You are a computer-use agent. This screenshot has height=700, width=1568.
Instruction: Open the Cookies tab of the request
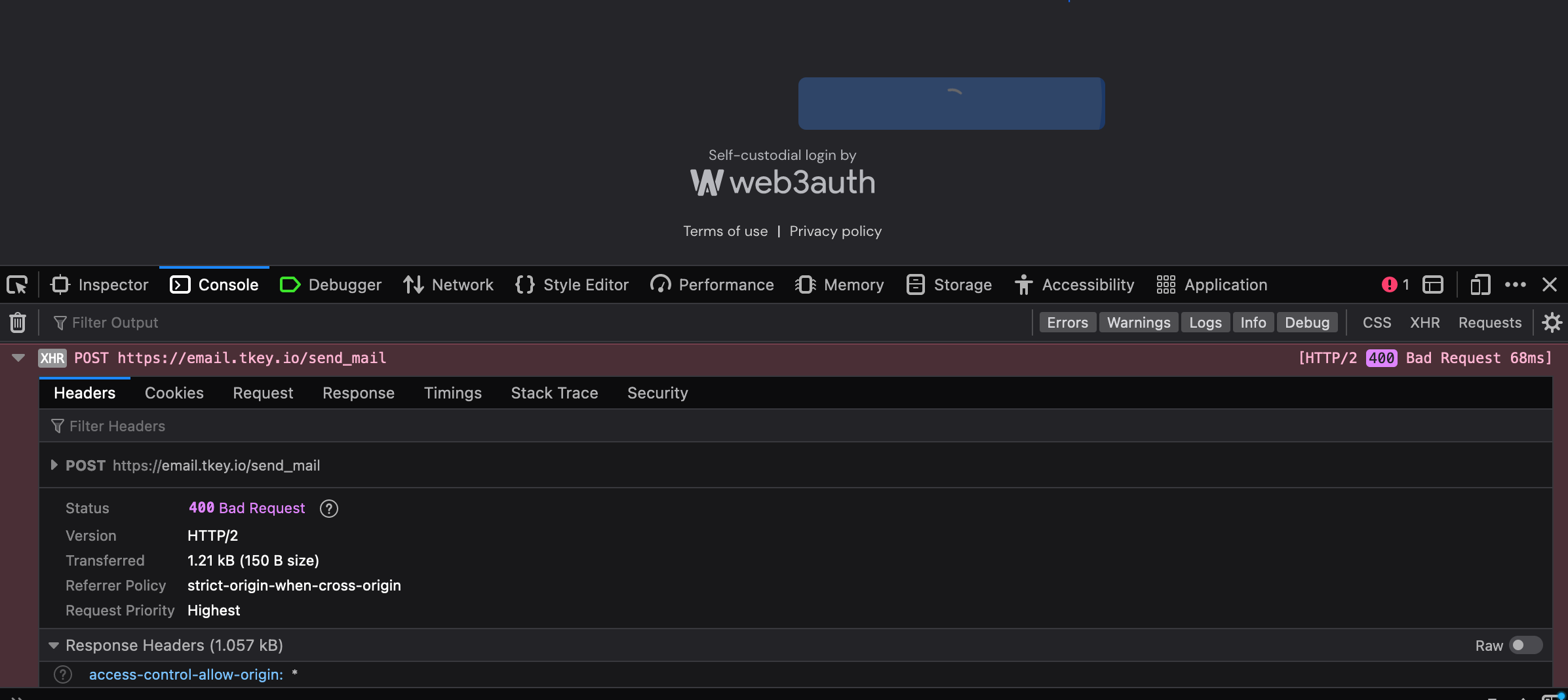point(174,393)
